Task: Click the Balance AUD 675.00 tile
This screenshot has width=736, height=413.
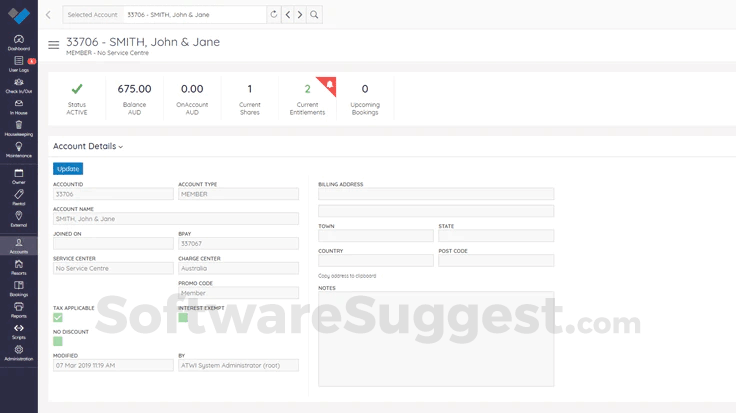Action: (x=134, y=99)
